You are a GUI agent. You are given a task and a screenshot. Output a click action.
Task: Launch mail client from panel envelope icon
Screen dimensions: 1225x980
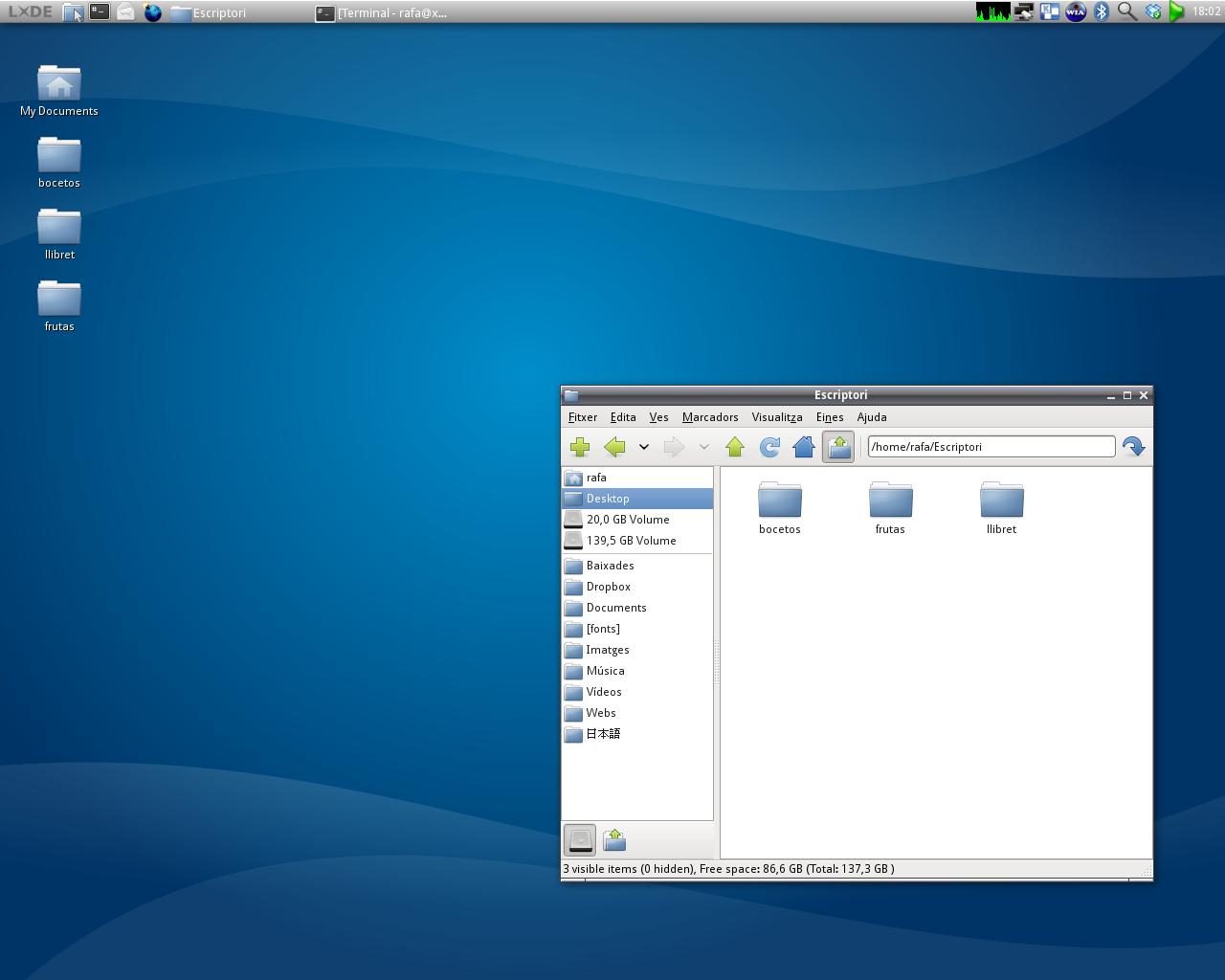[125, 12]
